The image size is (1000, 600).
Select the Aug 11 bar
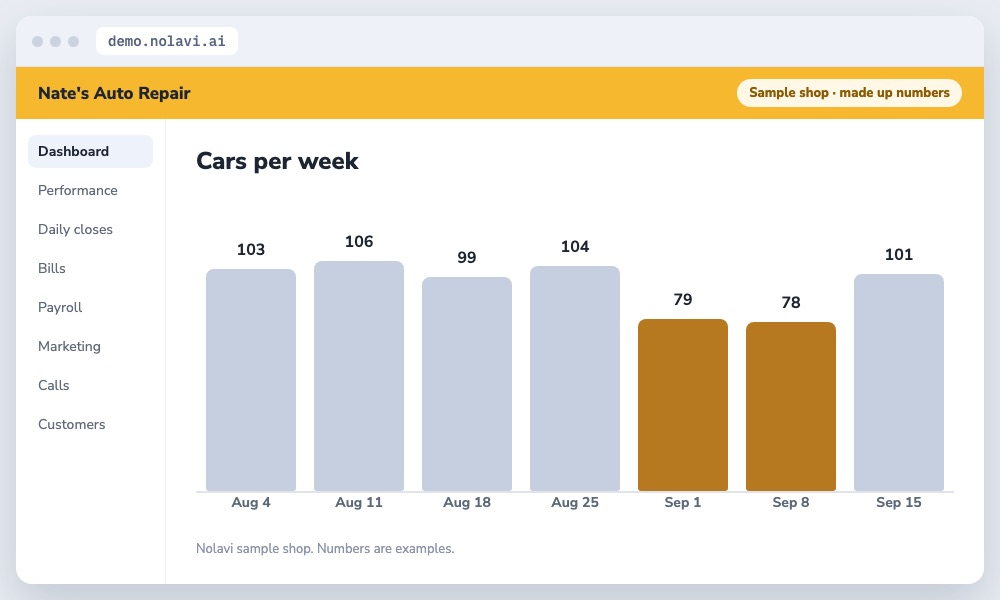pos(358,376)
